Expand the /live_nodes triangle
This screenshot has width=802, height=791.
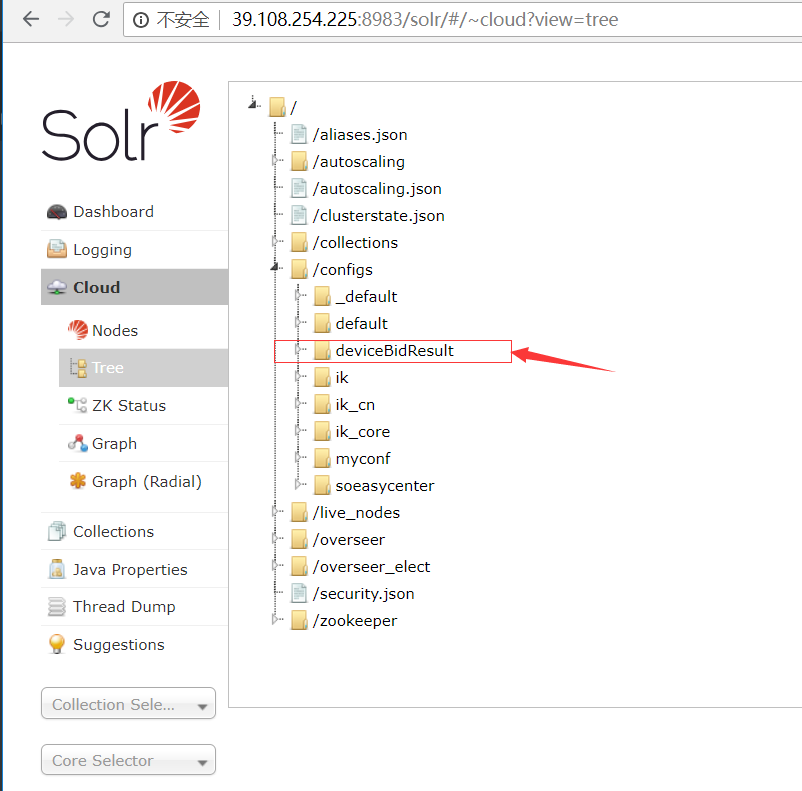coord(276,512)
